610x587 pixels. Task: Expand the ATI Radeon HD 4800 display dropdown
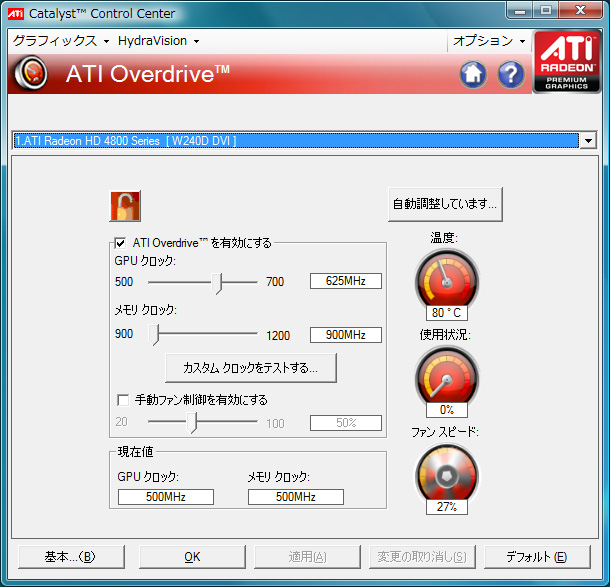(588, 140)
